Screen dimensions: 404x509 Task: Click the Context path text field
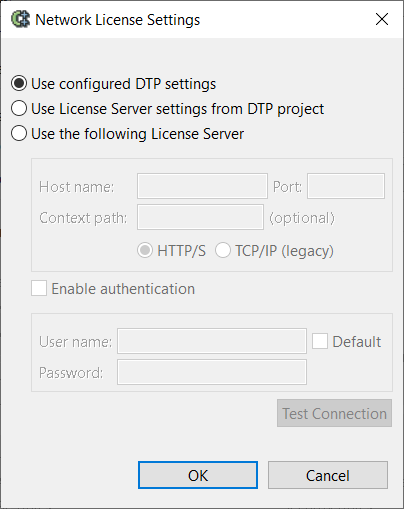tap(200, 217)
